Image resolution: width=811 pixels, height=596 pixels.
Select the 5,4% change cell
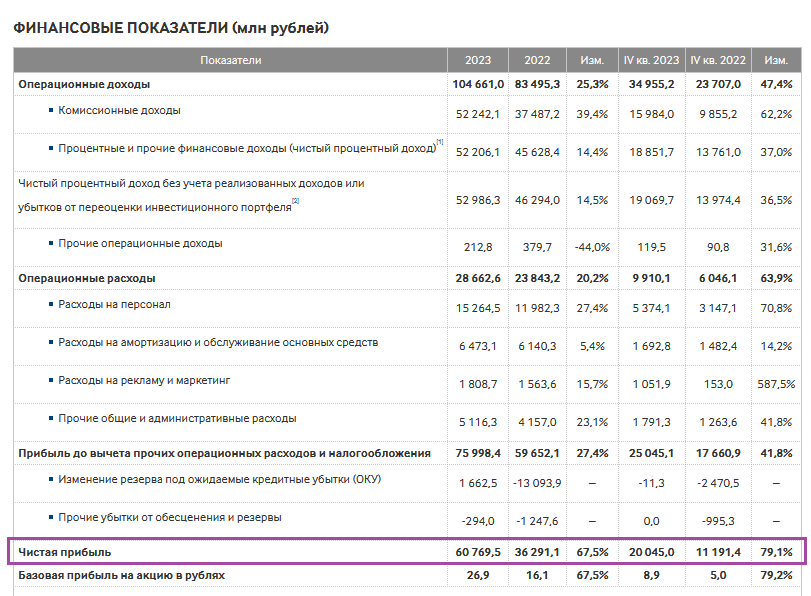click(592, 346)
